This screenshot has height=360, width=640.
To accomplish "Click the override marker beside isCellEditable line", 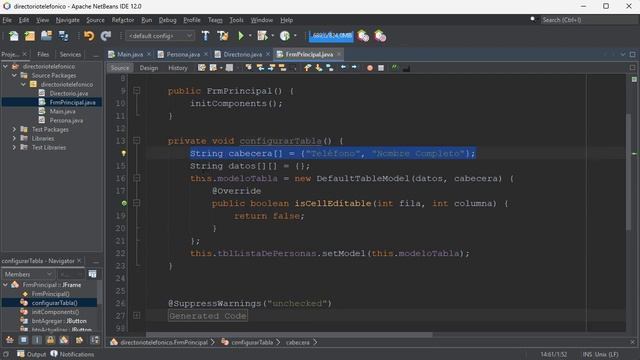I will 124,203.
